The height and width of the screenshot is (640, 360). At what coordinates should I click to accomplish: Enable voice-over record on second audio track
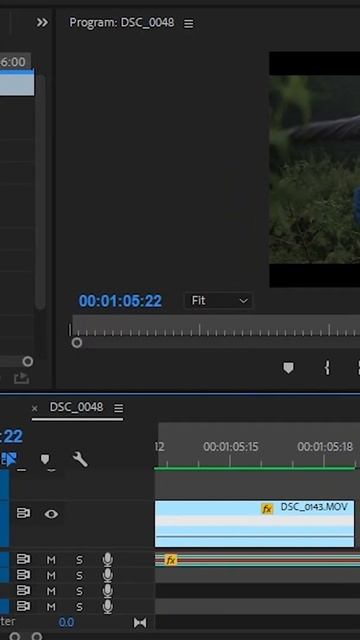point(108,576)
